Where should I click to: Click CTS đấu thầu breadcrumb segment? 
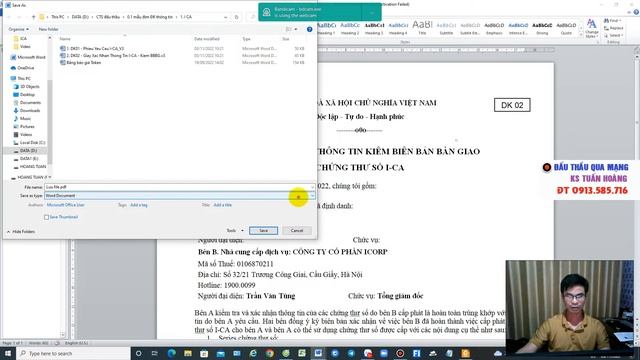point(108,17)
